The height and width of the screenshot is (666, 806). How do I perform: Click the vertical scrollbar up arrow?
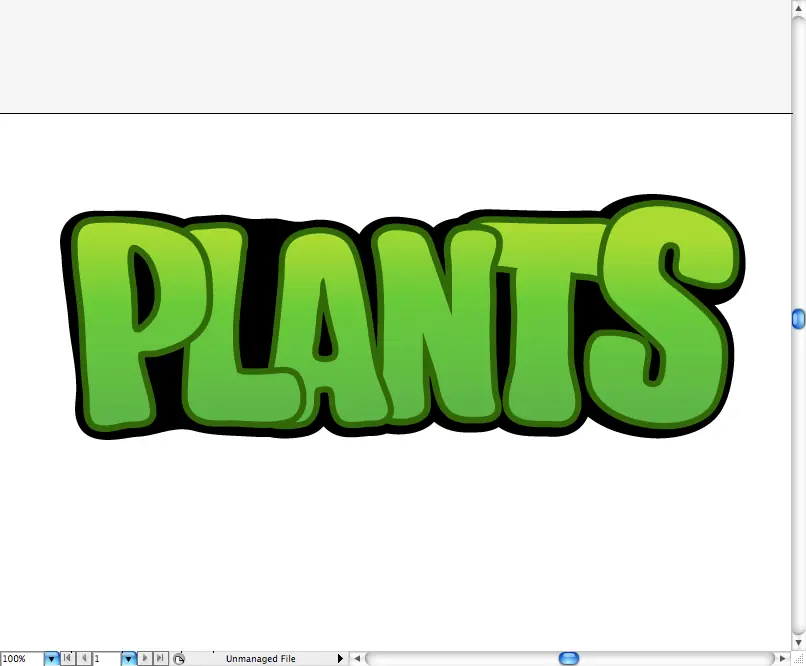click(798, 8)
